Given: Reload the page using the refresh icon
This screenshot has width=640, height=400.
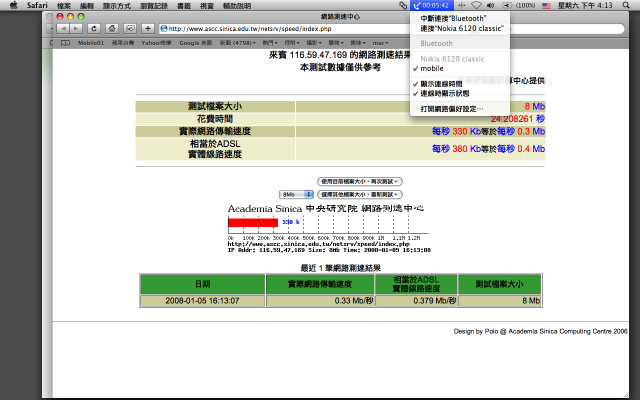Looking at the screenshot, I should (94, 29).
